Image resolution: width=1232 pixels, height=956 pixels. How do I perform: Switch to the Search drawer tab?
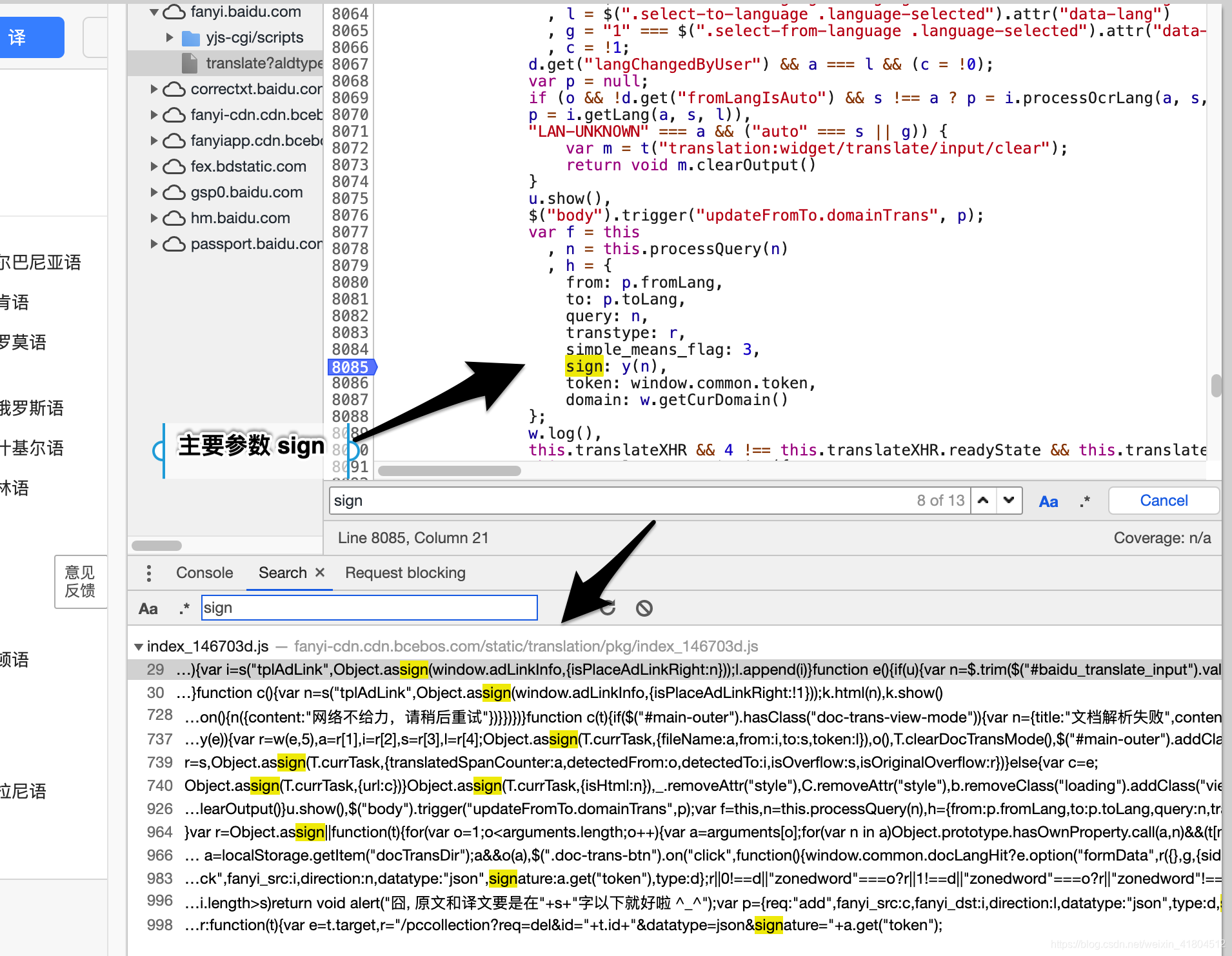tap(283, 573)
